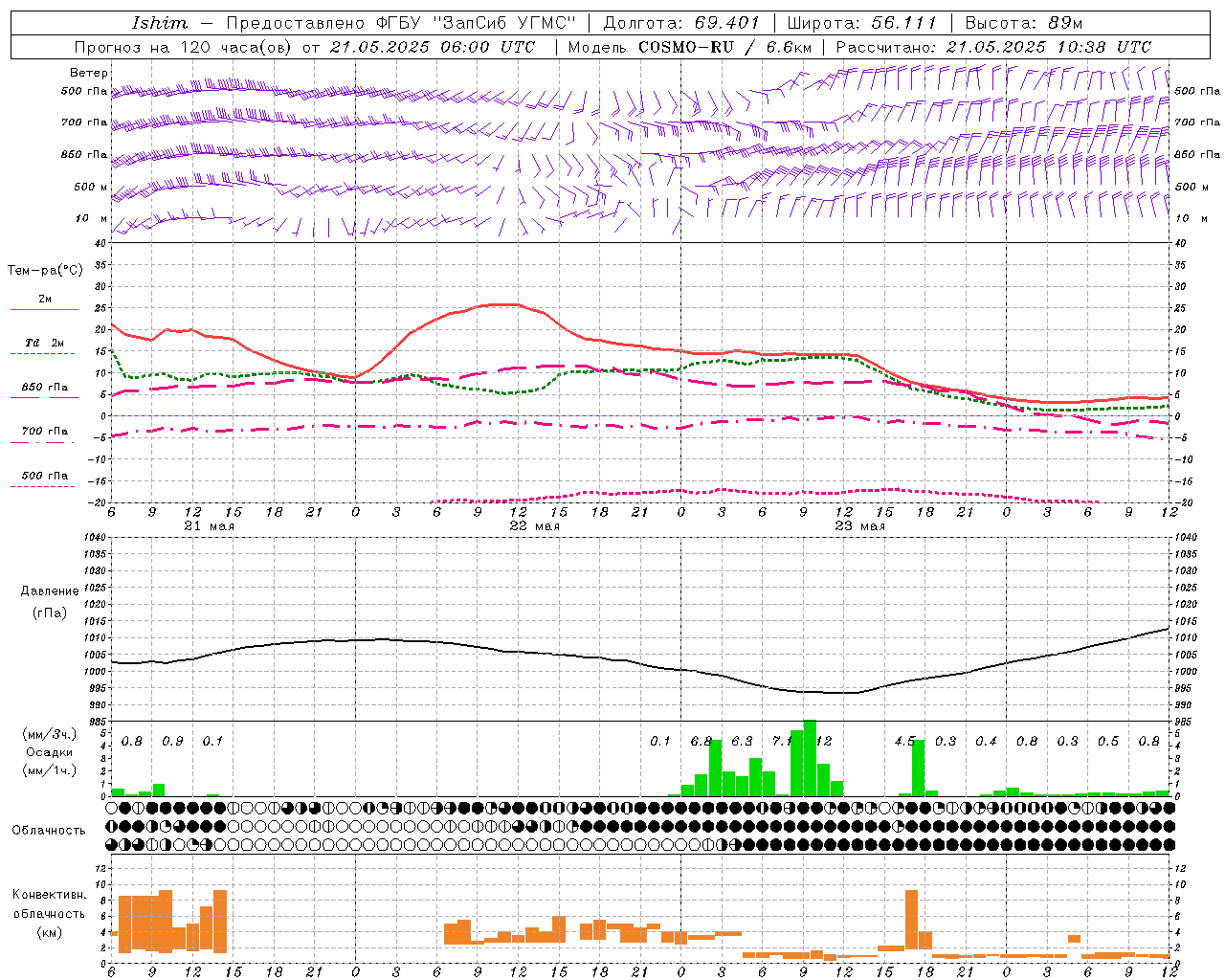This screenshot has width=1225, height=980.
Task: Click the "(мм/3ч.)" precipitation unit label
Action: click(x=49, y=734)
